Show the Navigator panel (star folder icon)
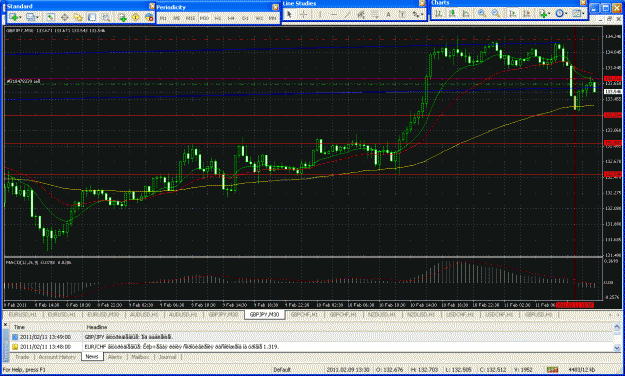 [x=78, y=17]
